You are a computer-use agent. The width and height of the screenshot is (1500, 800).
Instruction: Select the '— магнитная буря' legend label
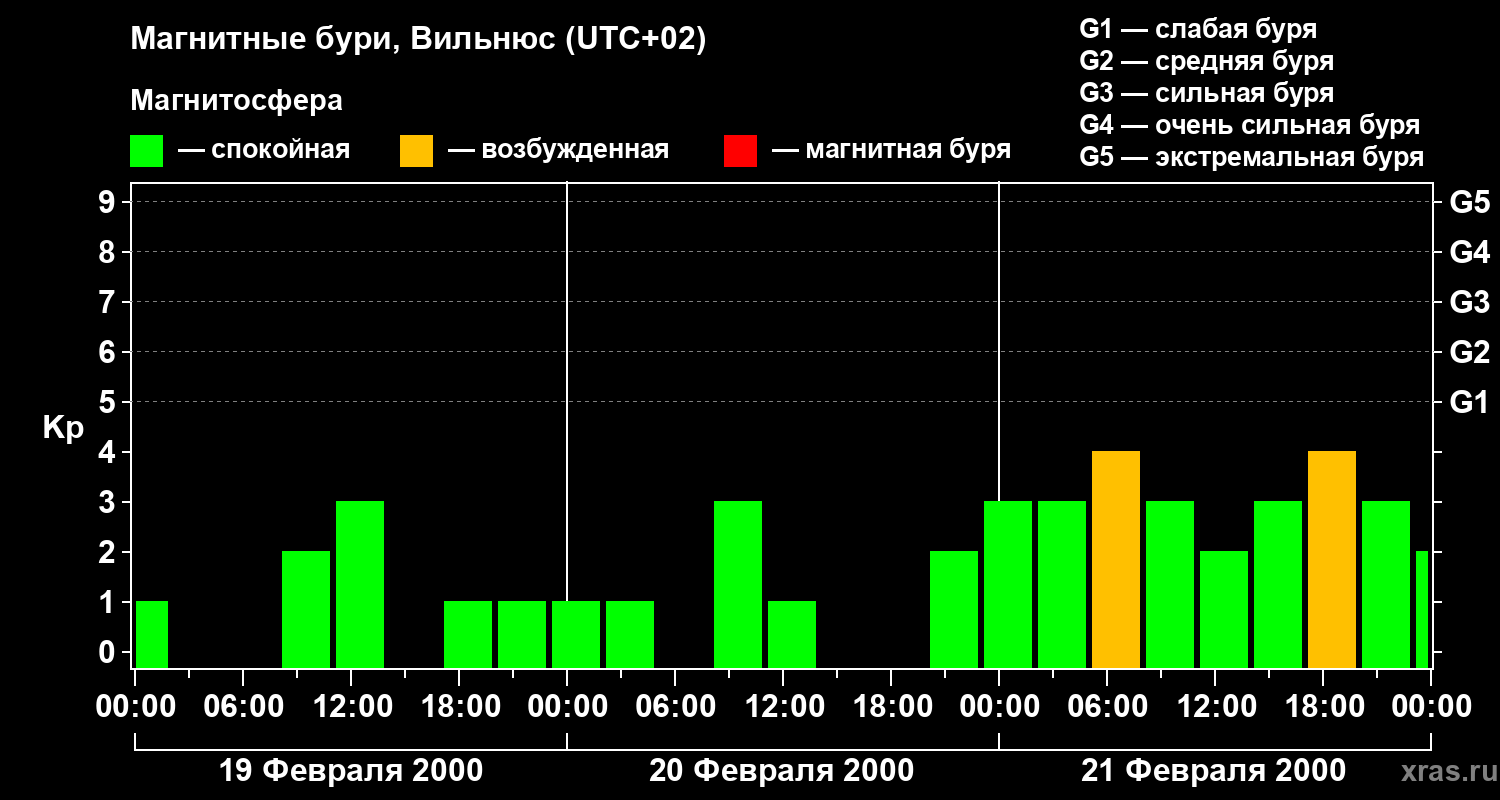[892, 150]
